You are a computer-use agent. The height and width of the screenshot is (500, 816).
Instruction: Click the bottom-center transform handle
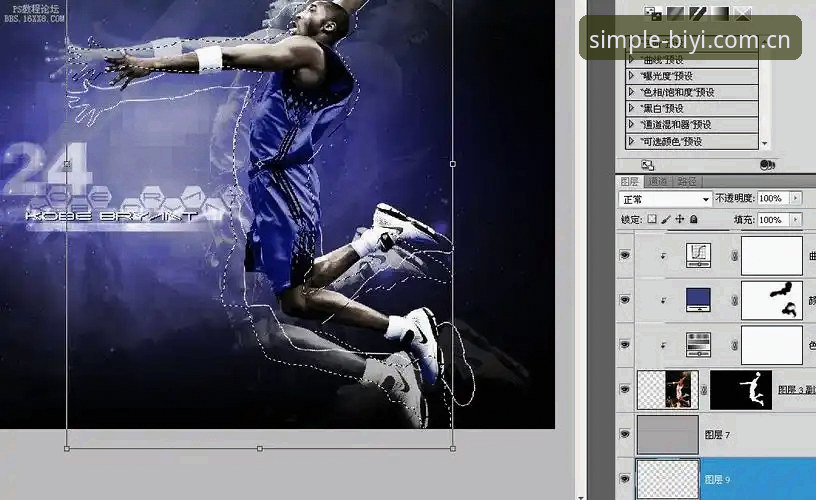(260, 448)
